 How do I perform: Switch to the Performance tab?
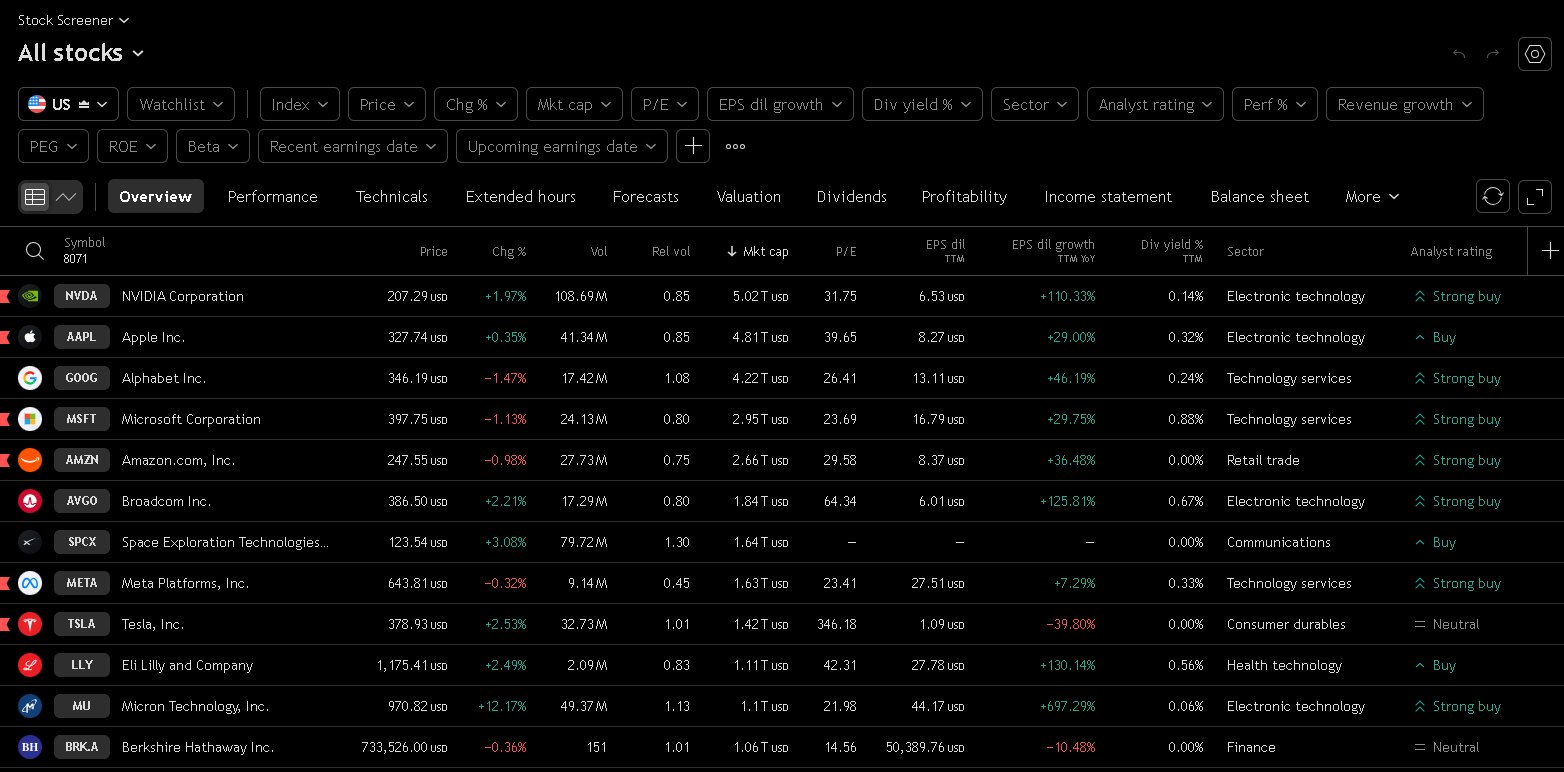(x=273, y=196)
